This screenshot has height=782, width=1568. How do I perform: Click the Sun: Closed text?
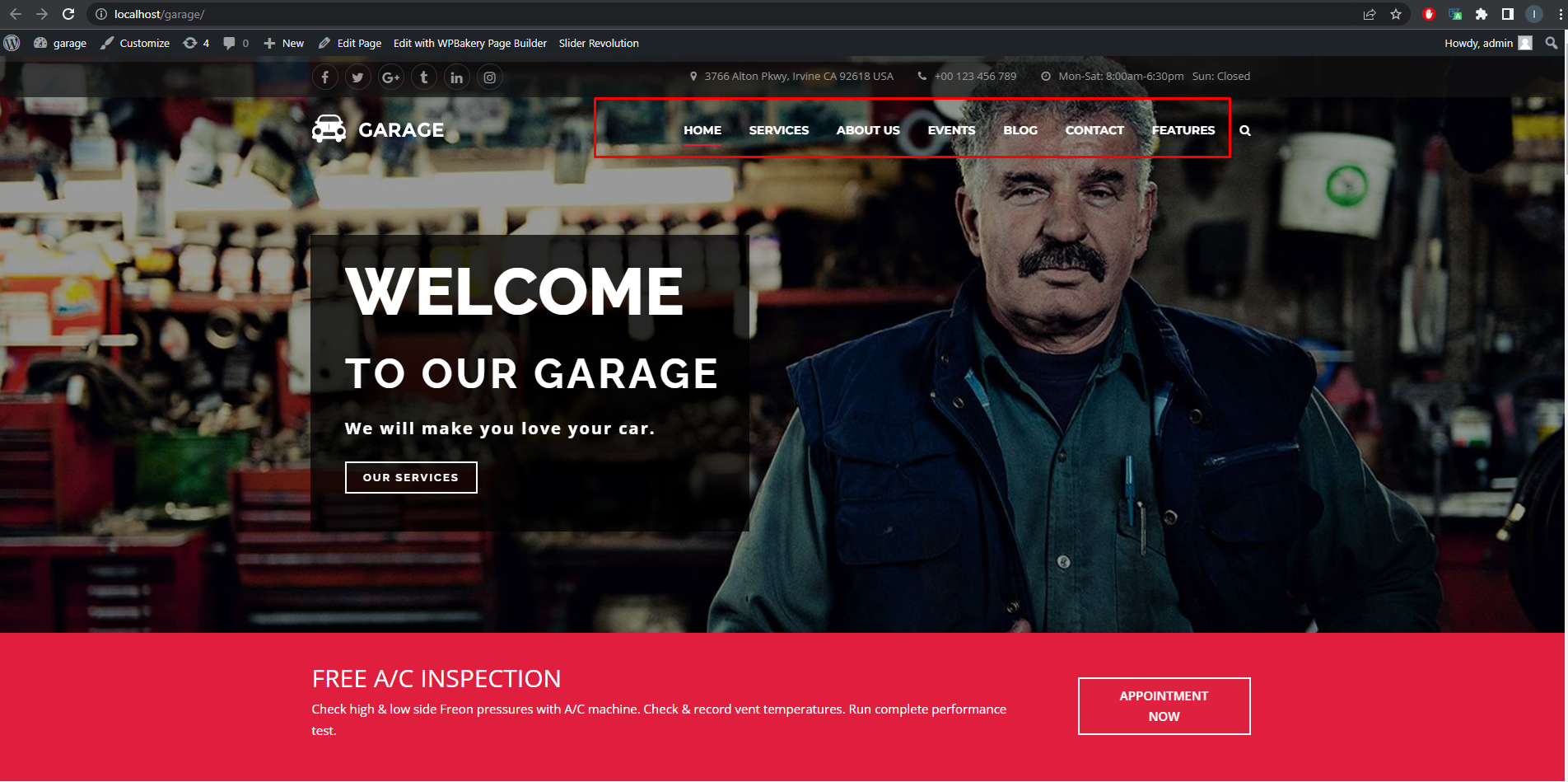tap(1221, 76)
